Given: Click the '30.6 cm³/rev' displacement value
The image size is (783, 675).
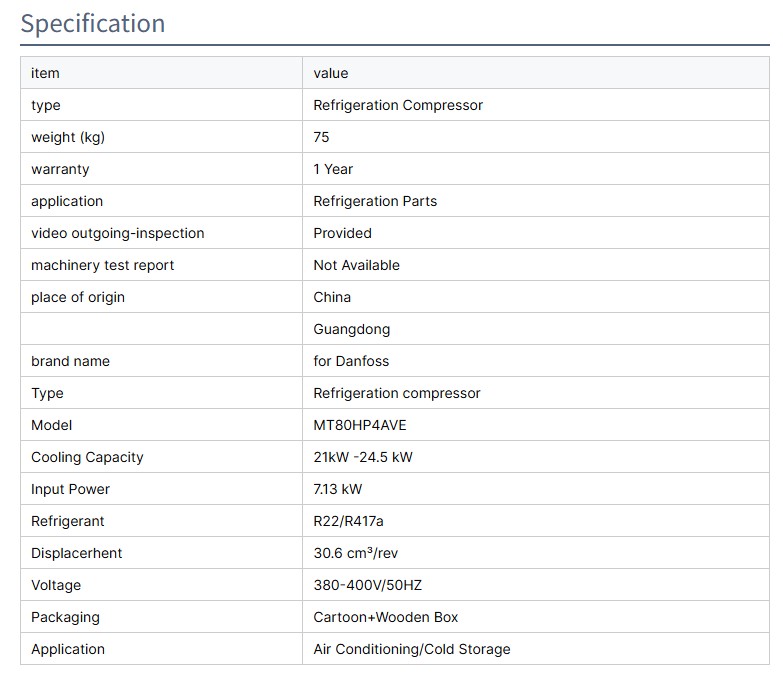Looking at the screenshot, I should click(356, 553).
